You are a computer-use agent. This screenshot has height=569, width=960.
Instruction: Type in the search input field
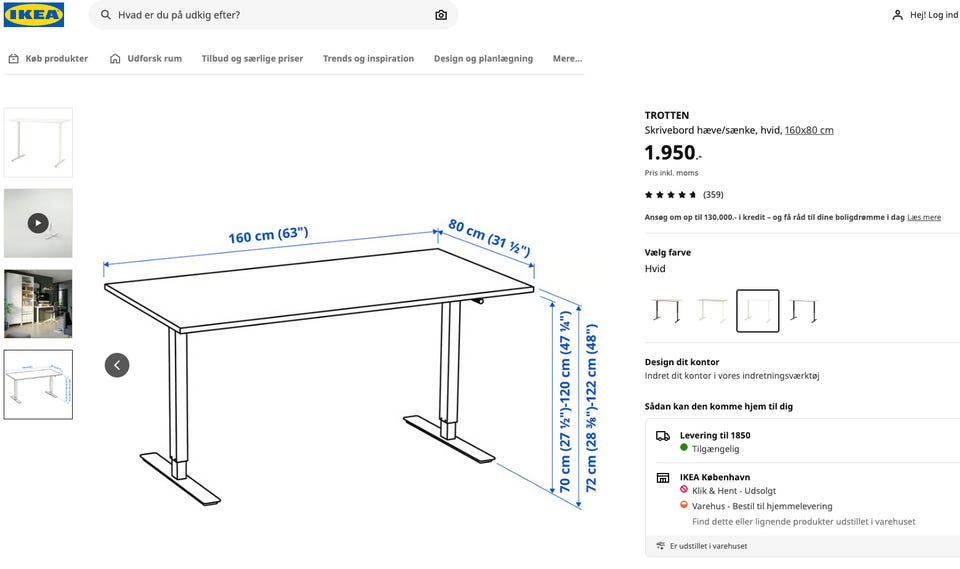pos(270,15)
